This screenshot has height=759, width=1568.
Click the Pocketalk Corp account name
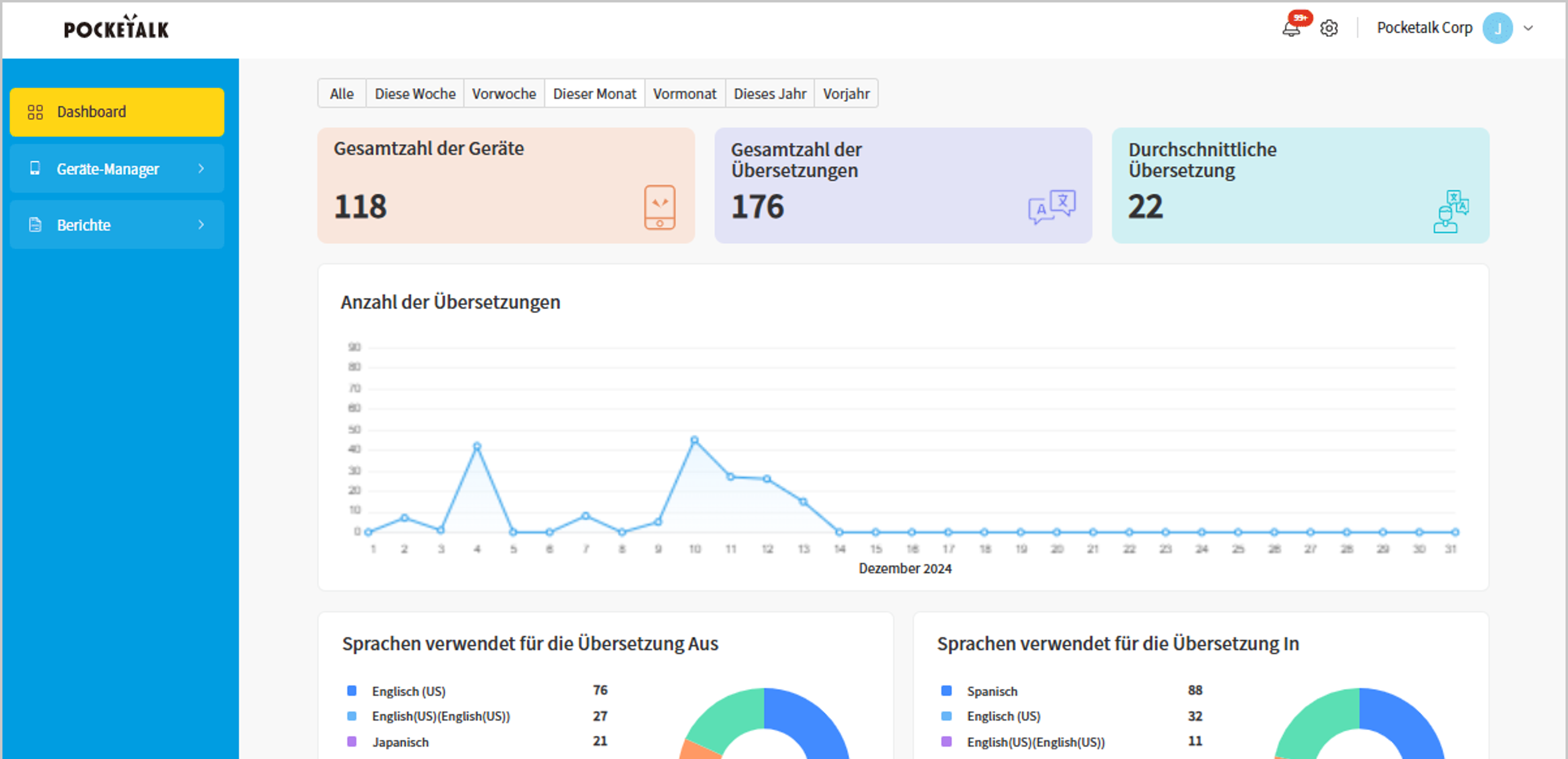pos(1424,28)
